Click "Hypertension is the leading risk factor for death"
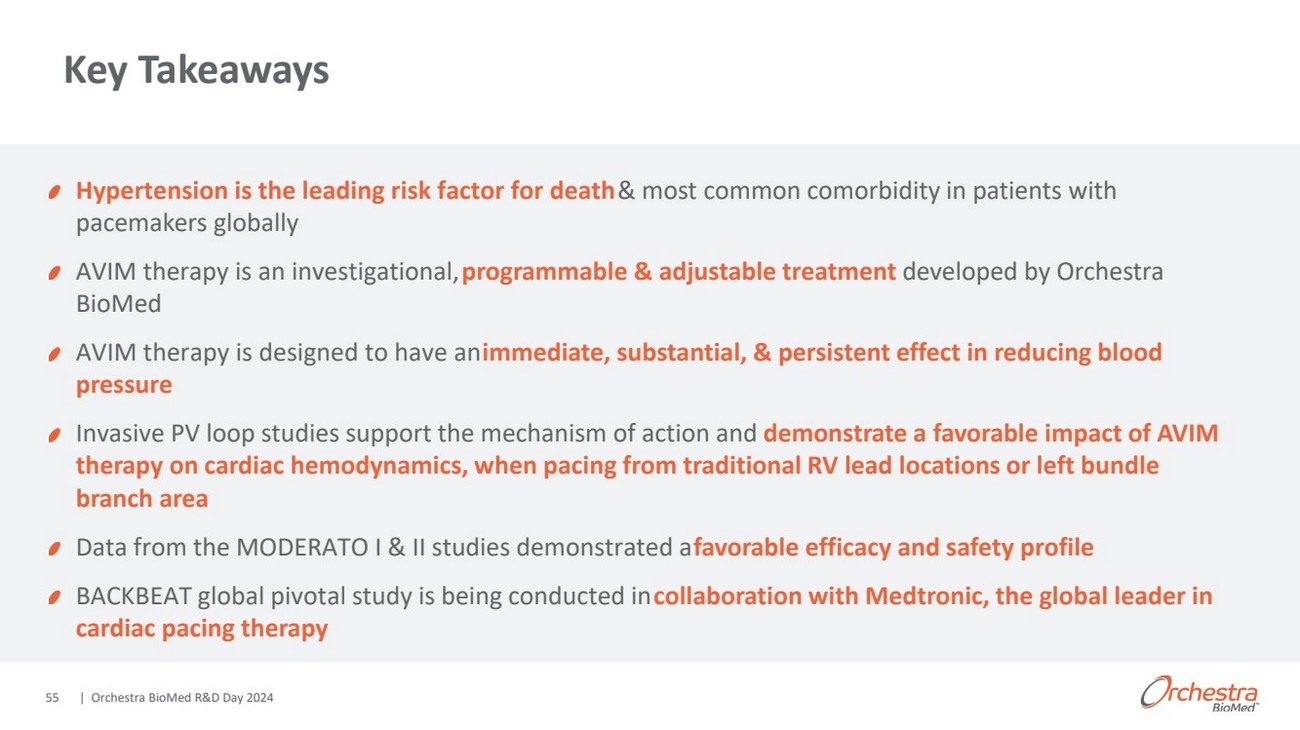Screen dimensions: 1300x730 click(x=345, y=190)
